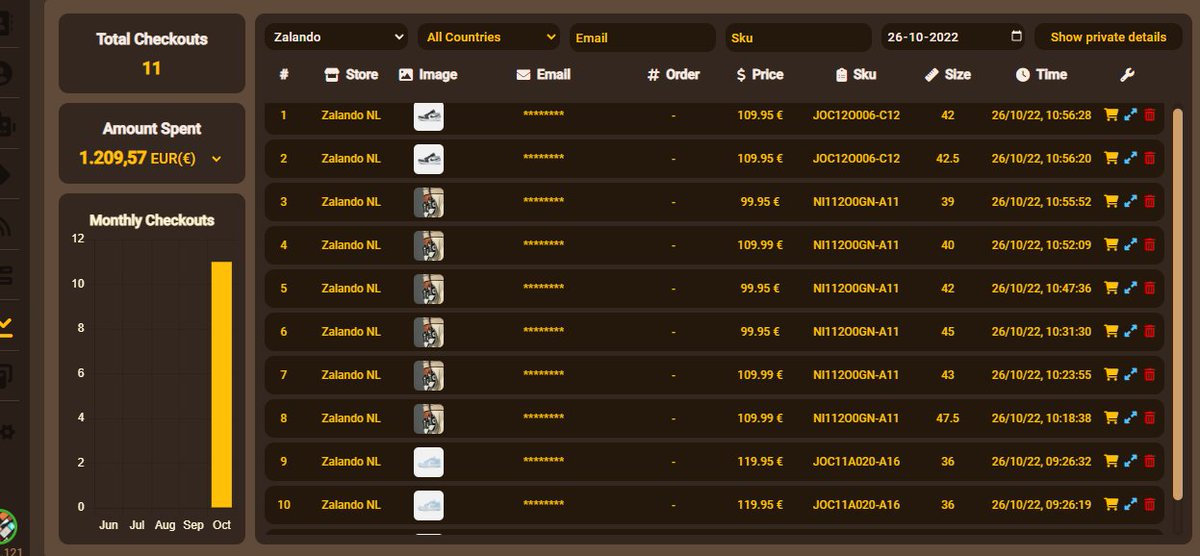1200x556 pixels.
Task: Click SKU NI112O0GN-A11 in row 5
Action: (x=856, y=288)
